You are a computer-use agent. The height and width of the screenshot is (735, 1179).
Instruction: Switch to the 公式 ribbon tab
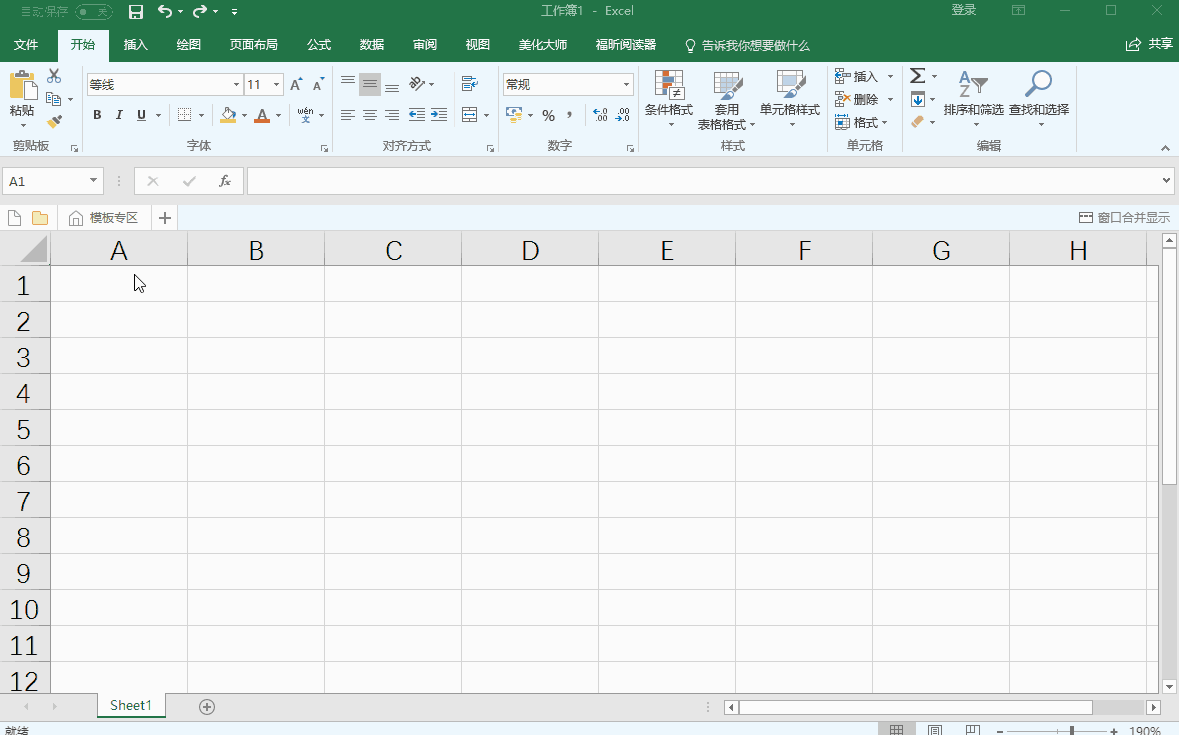[319, 45]
